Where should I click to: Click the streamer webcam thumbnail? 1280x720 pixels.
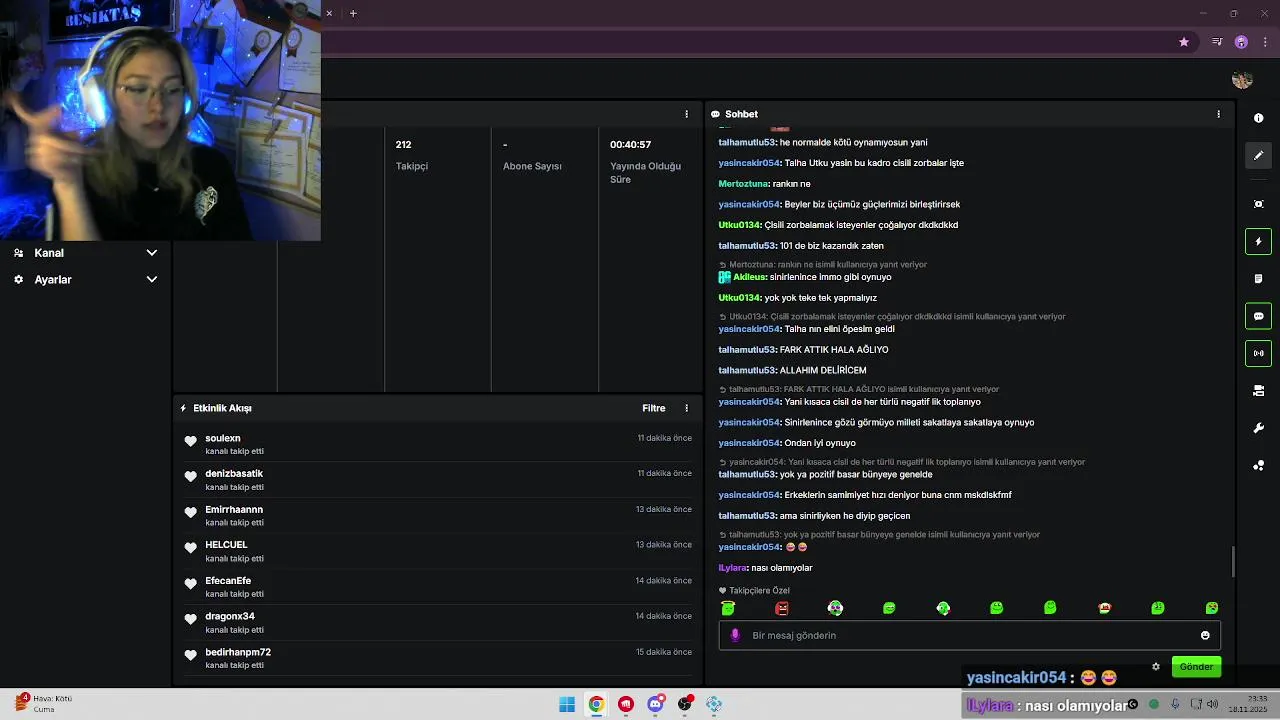pyautogui.click(x=160, y=120)
